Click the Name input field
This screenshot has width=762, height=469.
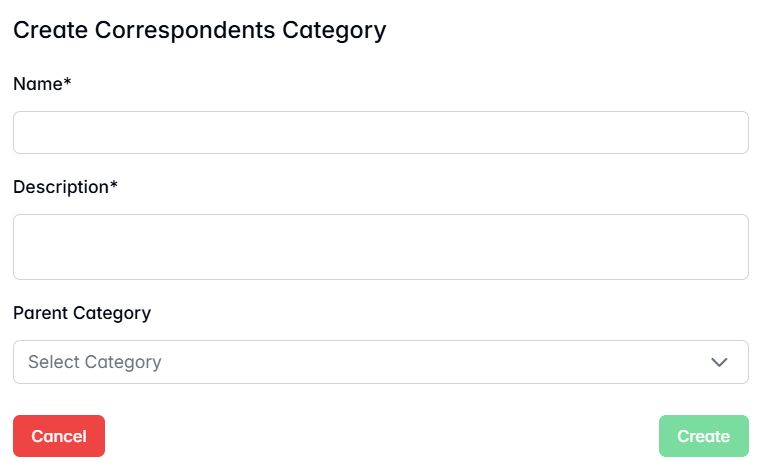380,133
